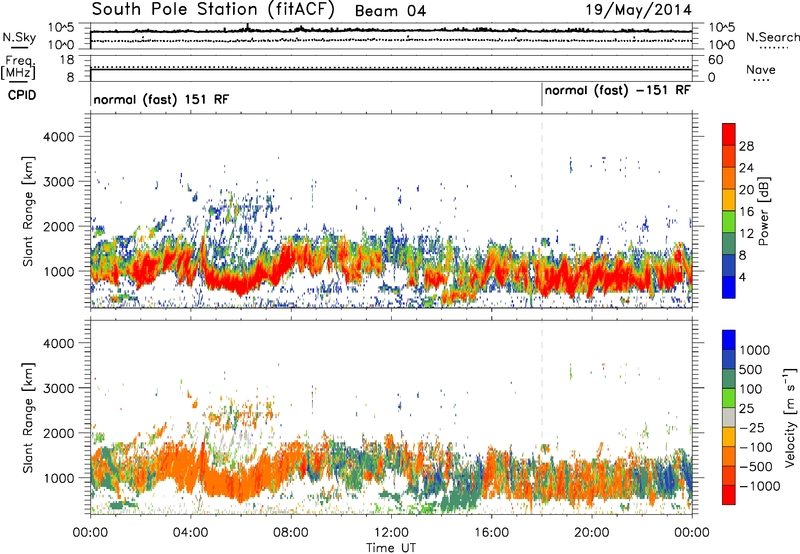
Task: Pick the teal 100–500 Velocity colorbar segment
Action: tap(729, 379)
